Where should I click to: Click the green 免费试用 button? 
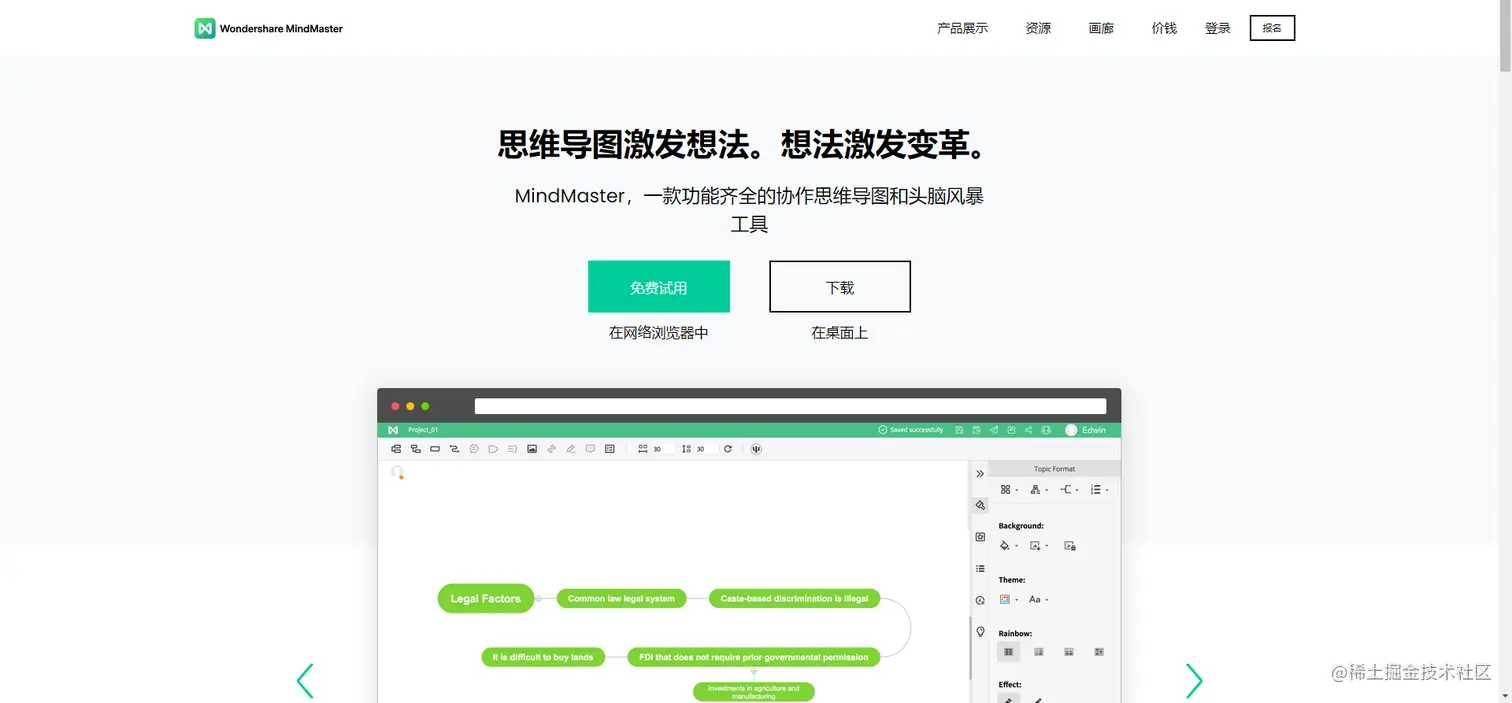[659, 287]
